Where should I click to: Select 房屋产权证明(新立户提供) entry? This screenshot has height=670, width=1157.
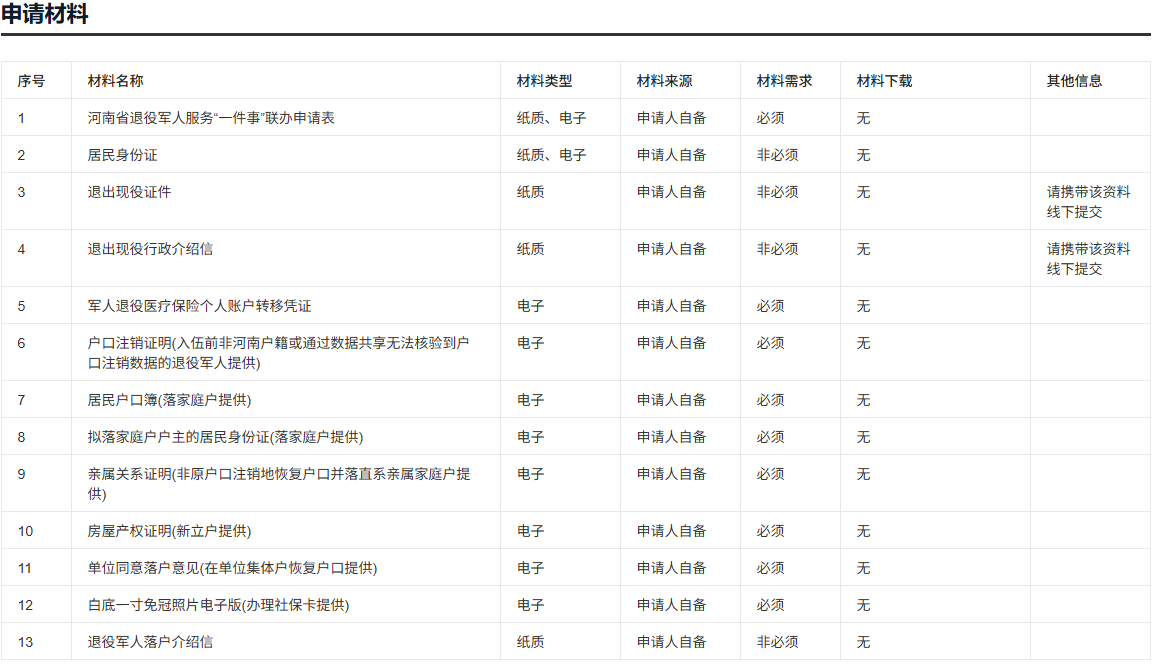[x=169, y=531]
